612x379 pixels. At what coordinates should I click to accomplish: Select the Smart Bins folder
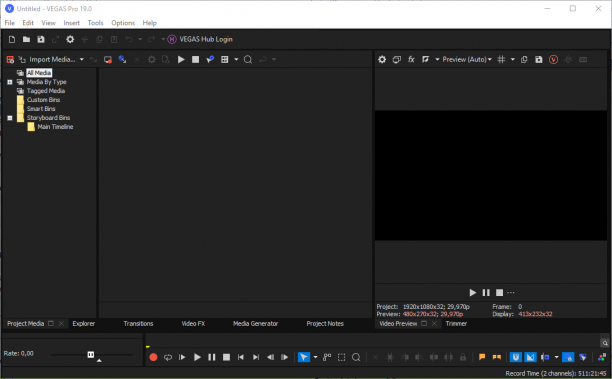click(41, 109)
